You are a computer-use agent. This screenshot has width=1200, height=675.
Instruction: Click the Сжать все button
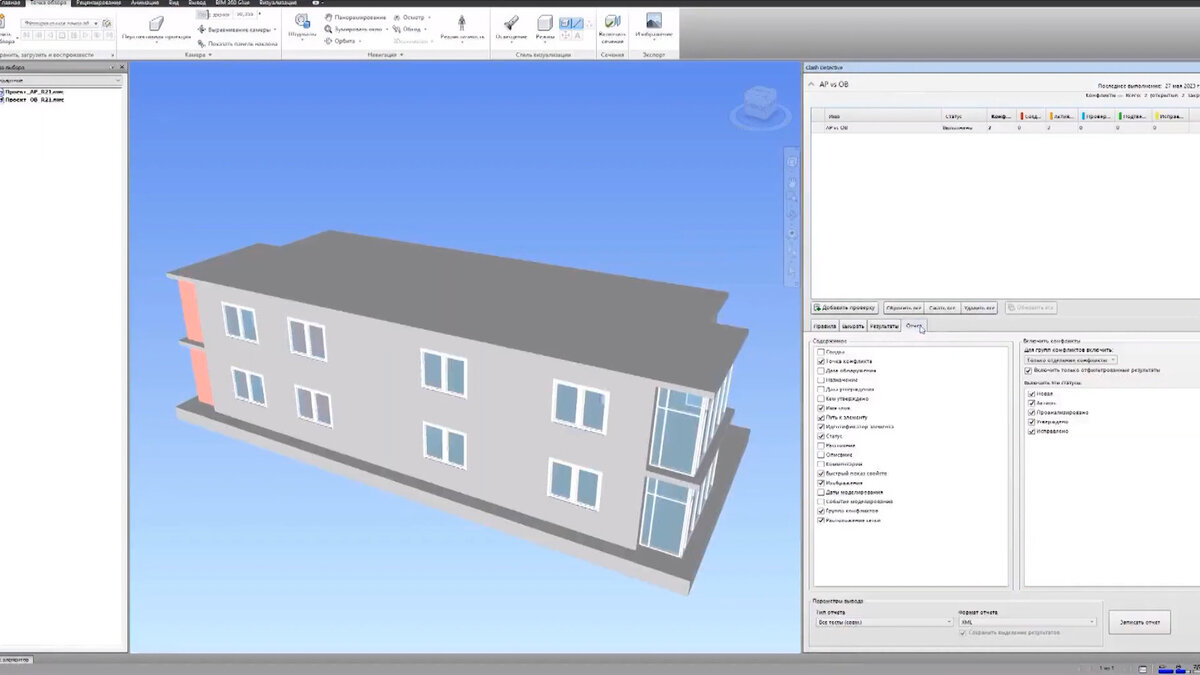[941, 308]
